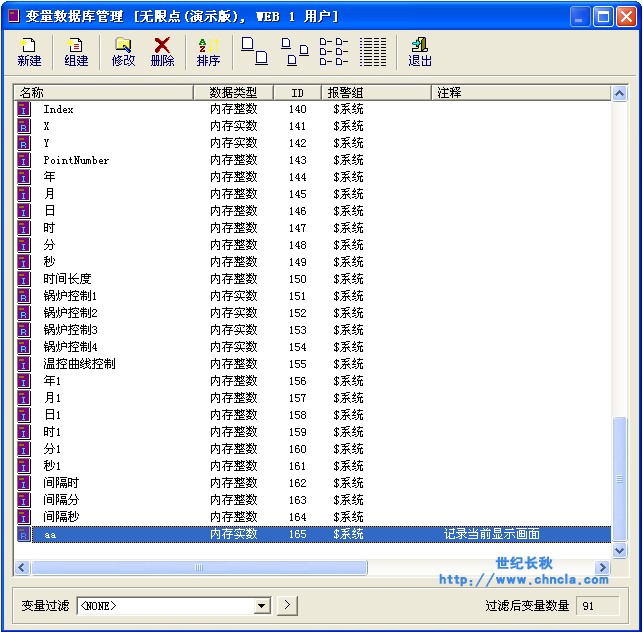Sort by 报警组 column header
Viewport: 643px width, 632px height.
point(376,93)
